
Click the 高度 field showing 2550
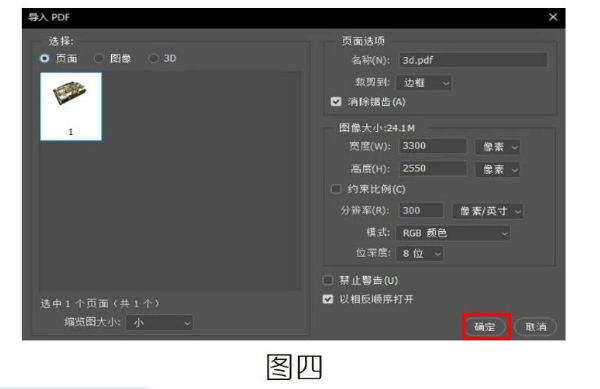point(433,168)
